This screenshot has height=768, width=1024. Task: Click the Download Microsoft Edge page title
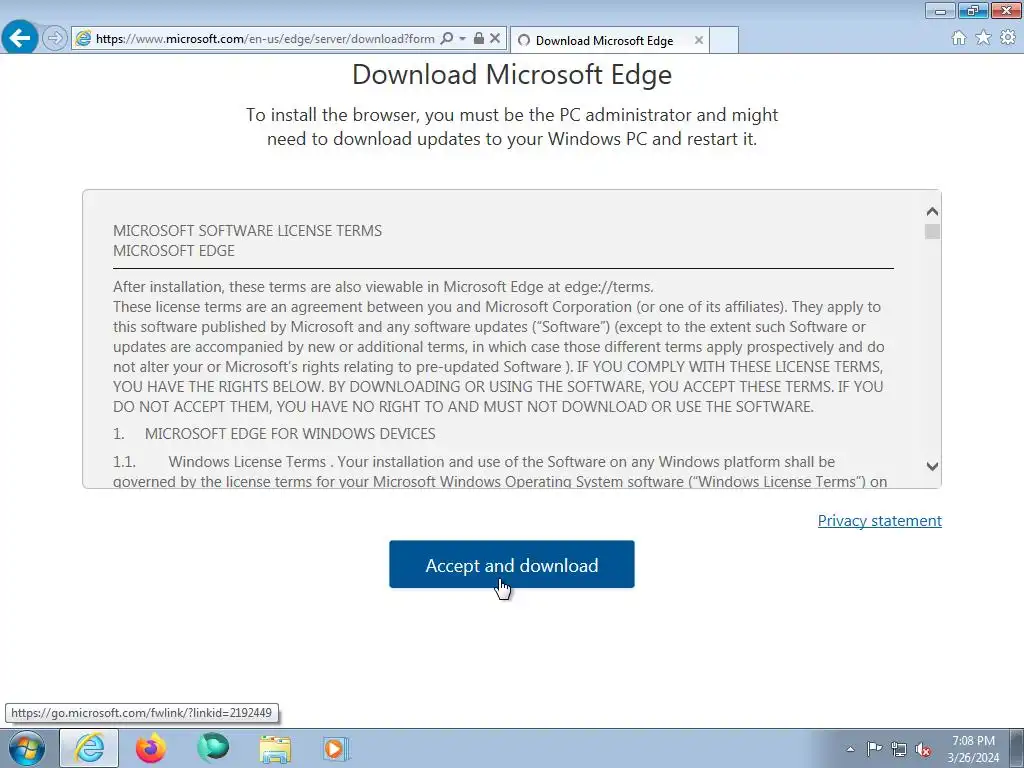pos(512,74)
